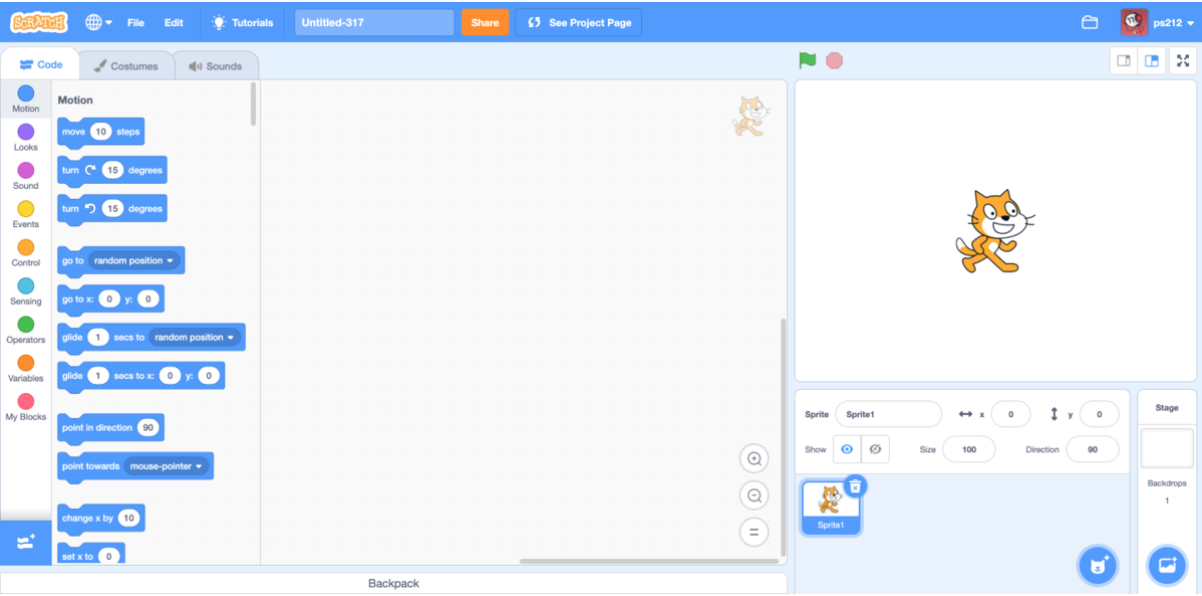Image resolution: width=1202 pixels, height=596 pixels.
Task: Click the orange Share button
Action: point(485,22)
